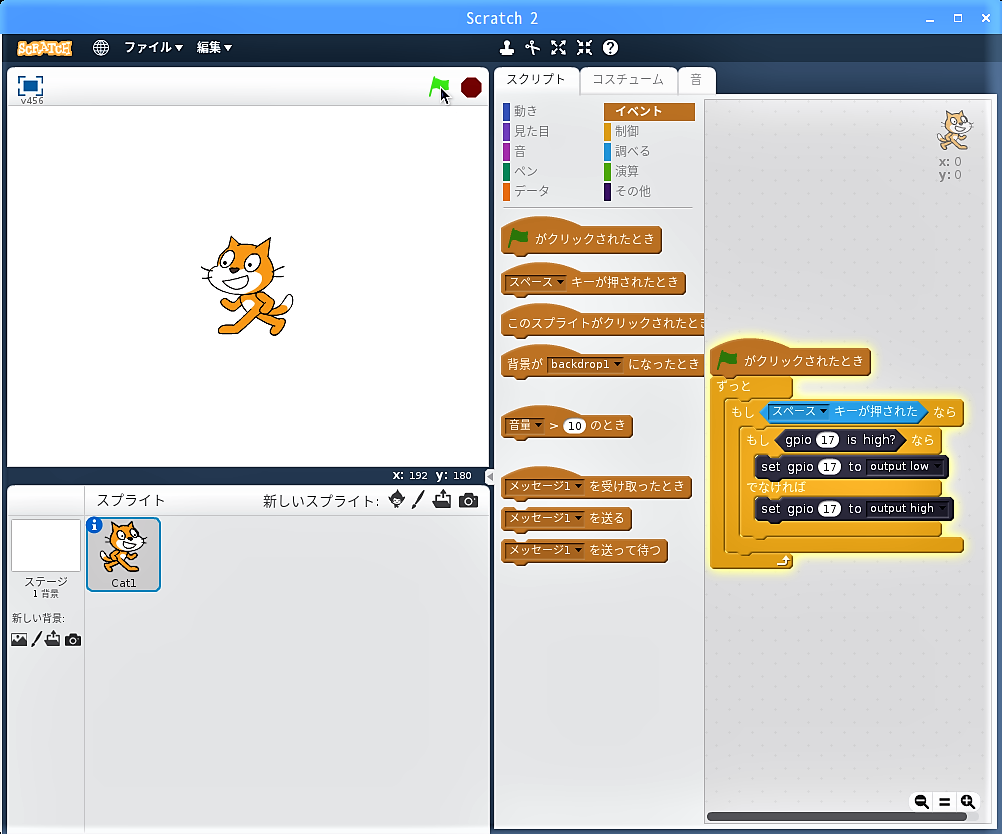Click the Scratch logo

pyautogui.click(x=45, y=48)
